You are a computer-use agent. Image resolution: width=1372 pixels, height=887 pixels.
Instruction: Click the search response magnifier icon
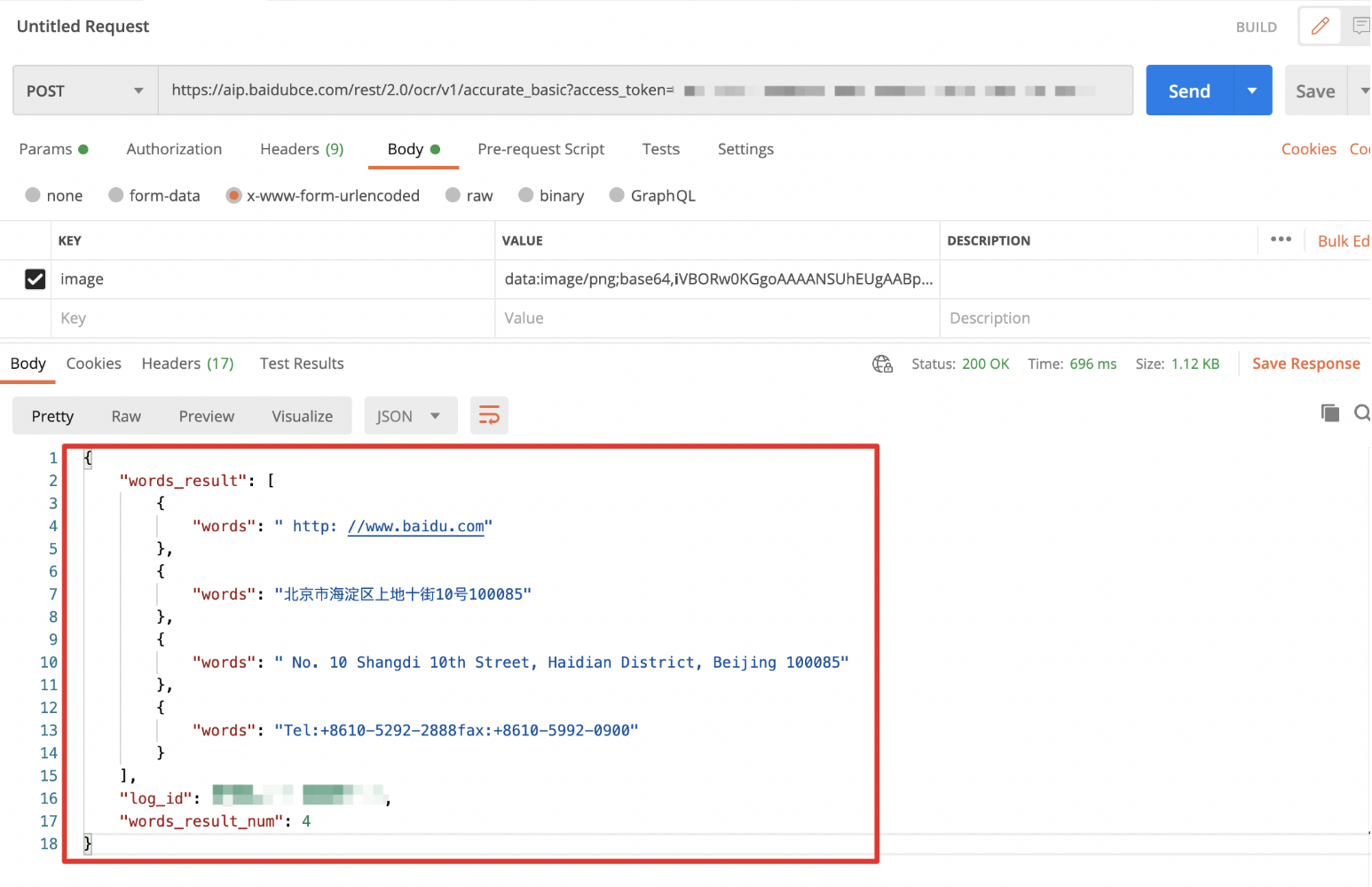(x=1361, y=412)
